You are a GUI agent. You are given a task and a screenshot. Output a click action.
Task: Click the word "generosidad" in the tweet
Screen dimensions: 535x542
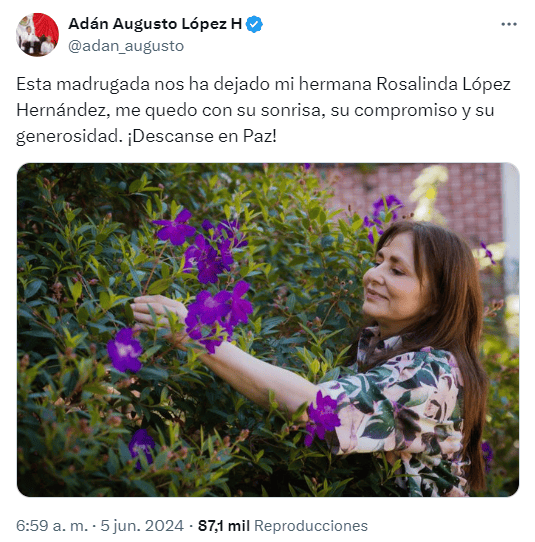pyautogui.click(x=67, y=136)
